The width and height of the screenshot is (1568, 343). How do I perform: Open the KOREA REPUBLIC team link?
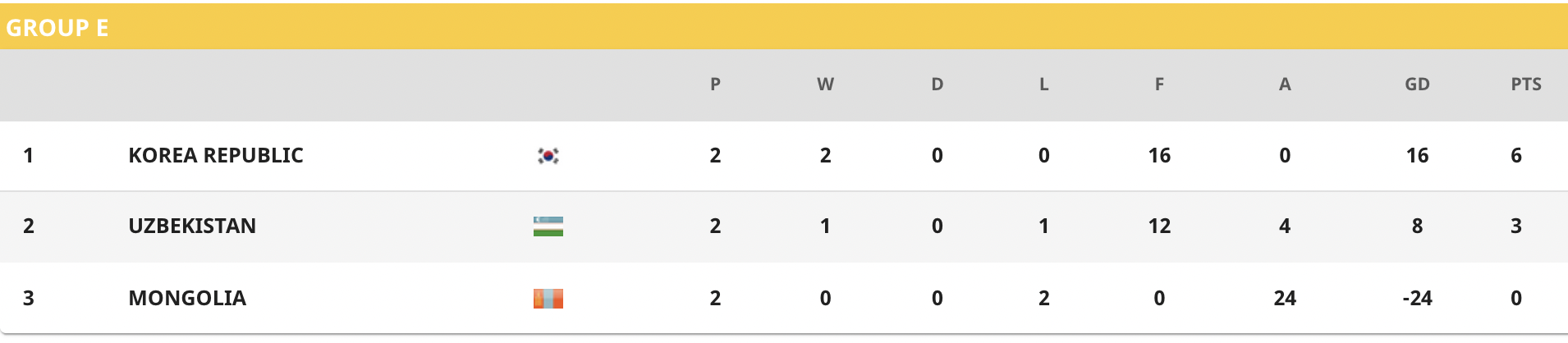click(216, 155)
